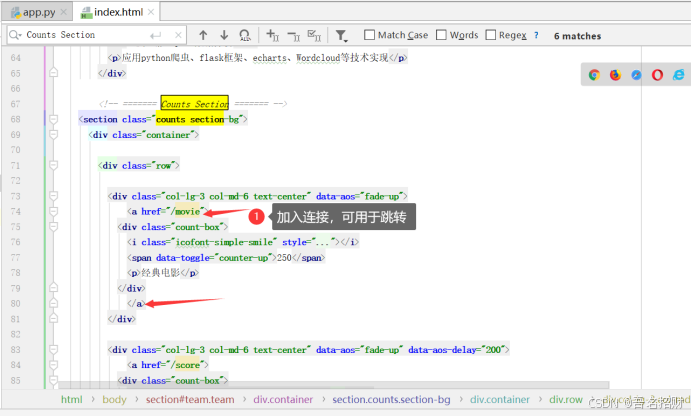Select first div.container breadcrumb after section#team
Screen dimensions: 692x417
[x=283, y=400]
